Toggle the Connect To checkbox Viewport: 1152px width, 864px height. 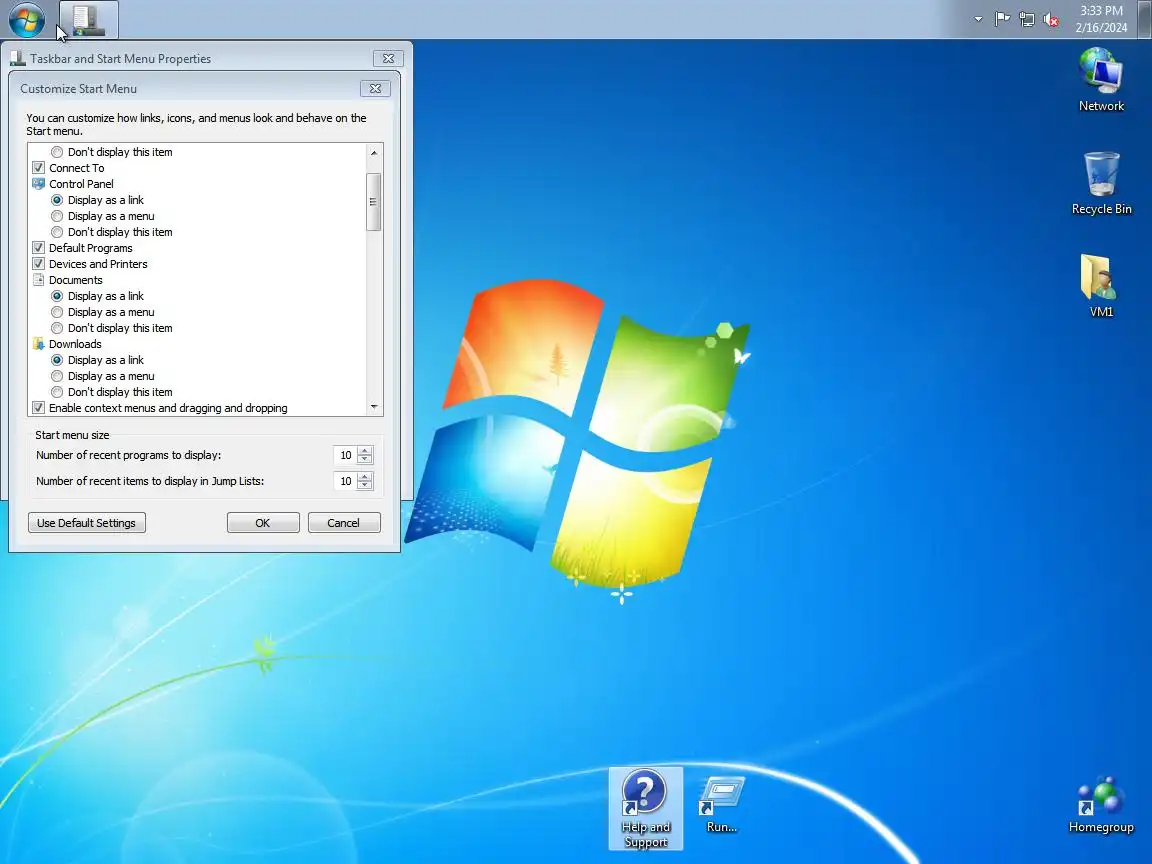(x=38, y=168)
